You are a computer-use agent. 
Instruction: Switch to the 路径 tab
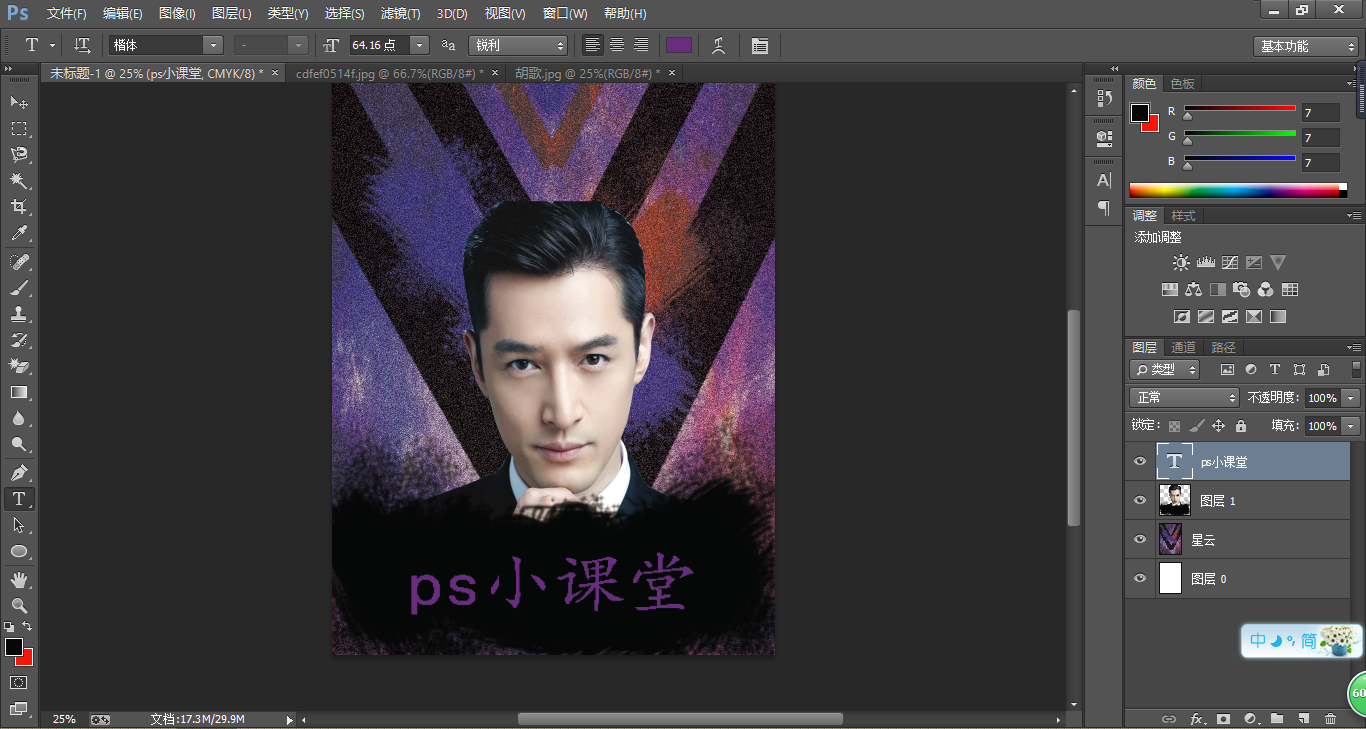pos(1223,347)
